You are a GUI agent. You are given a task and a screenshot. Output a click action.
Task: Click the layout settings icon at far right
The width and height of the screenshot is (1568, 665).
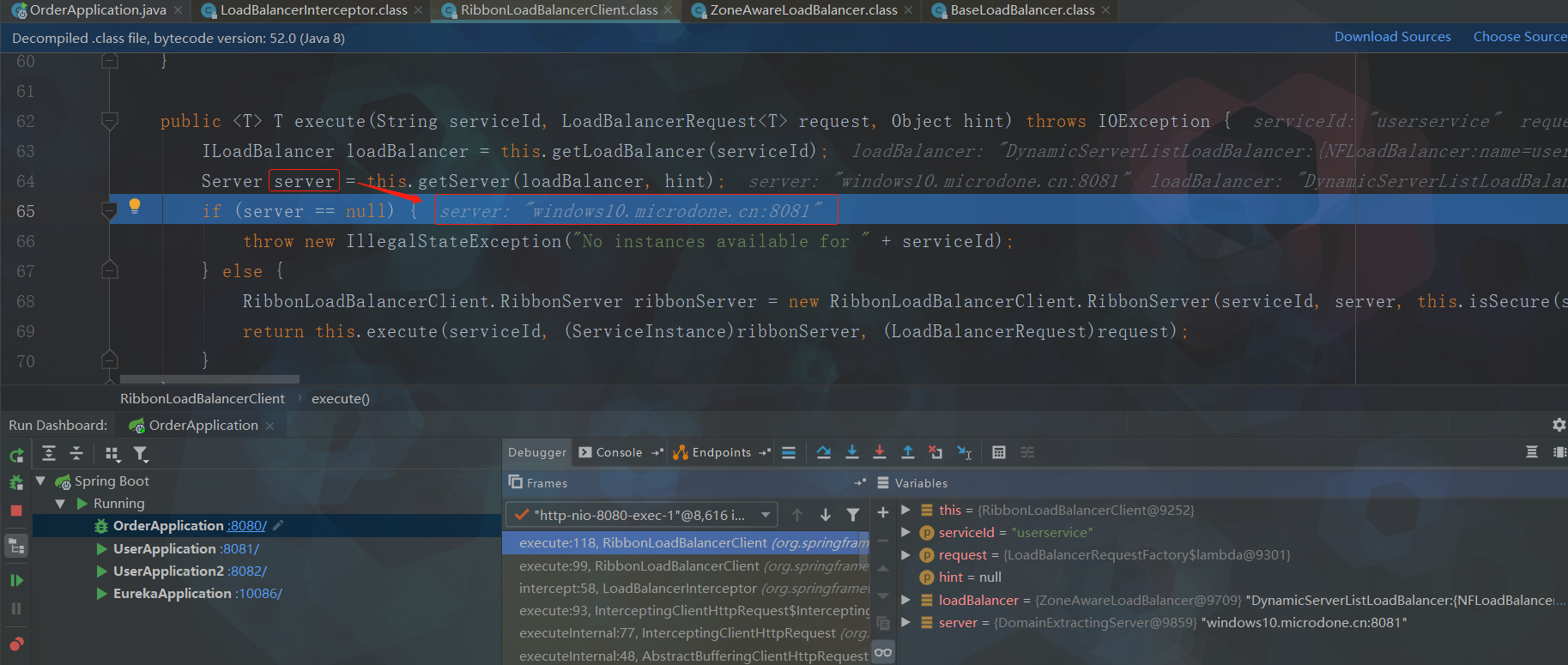[1559, 452]
